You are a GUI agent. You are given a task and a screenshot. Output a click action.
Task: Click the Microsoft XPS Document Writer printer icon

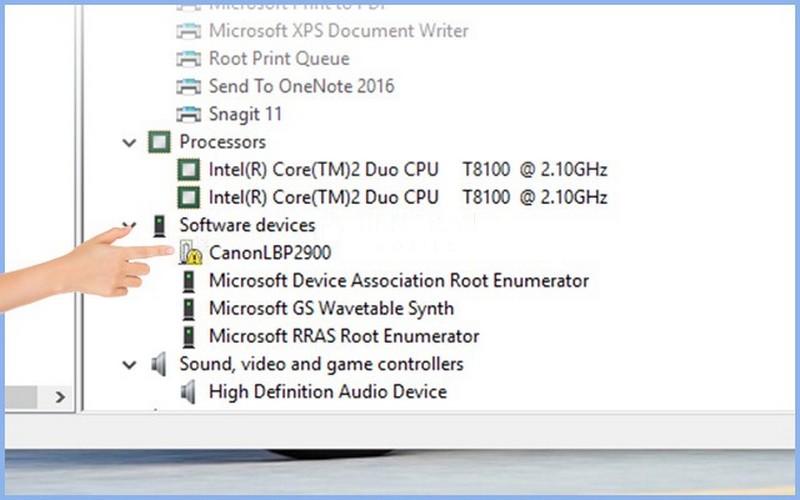(188, 31)
